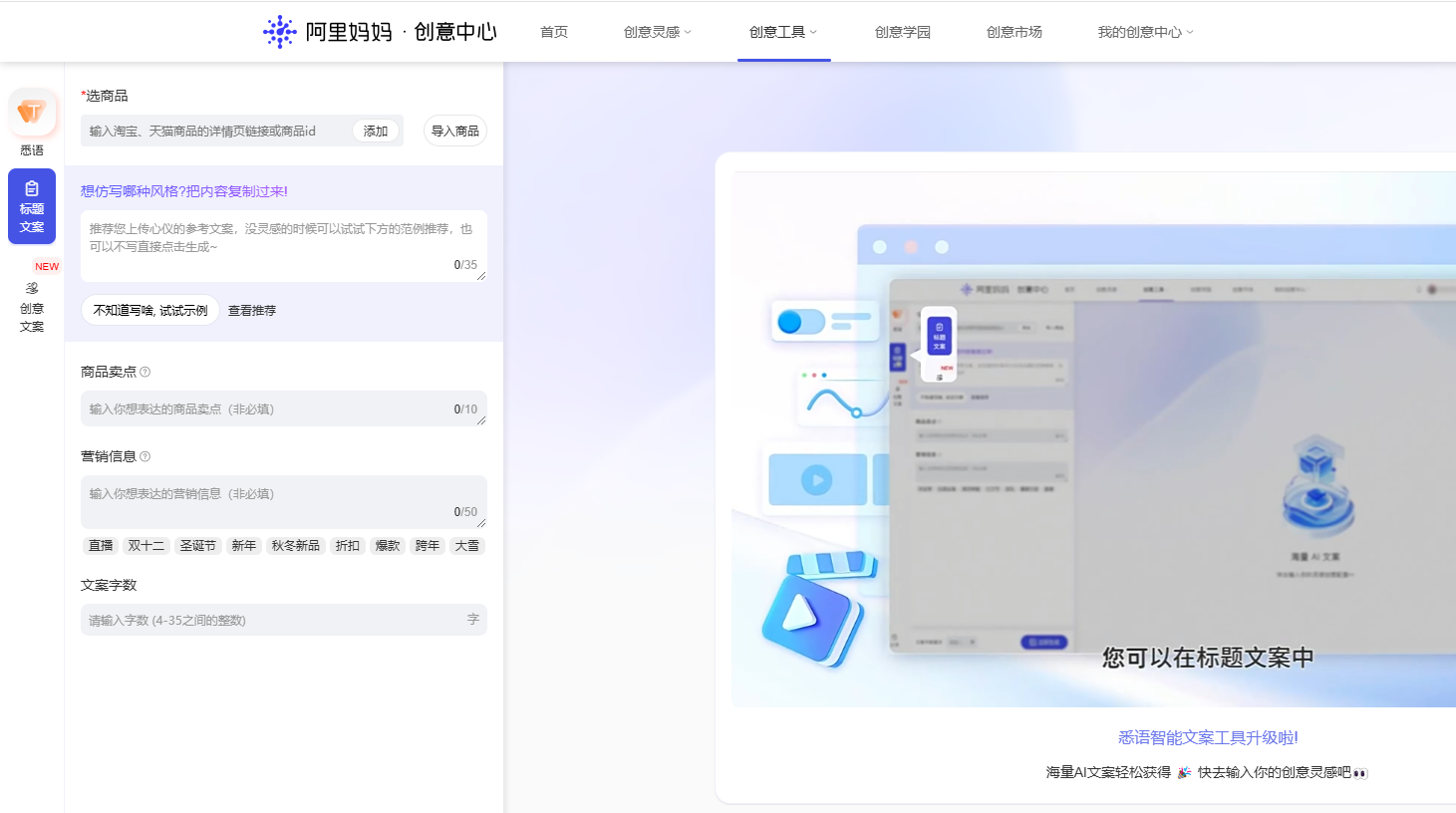1456x813 pixels.
Task: Open the 创意市场 menu item
Action: 1015,32
